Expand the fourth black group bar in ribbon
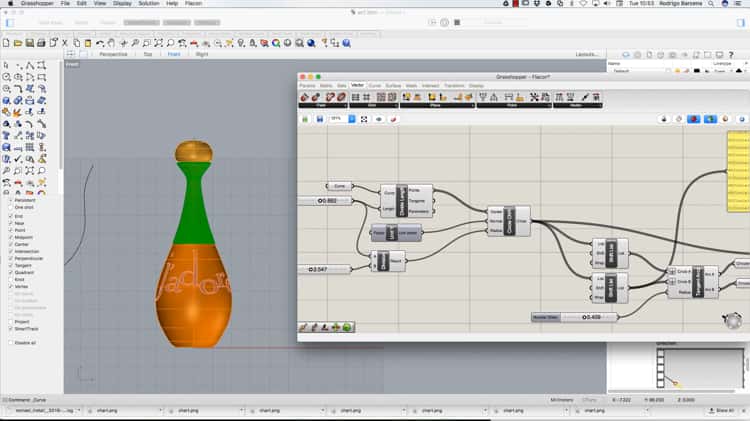This screenshot has width=750, height=421. pos(513,105)
